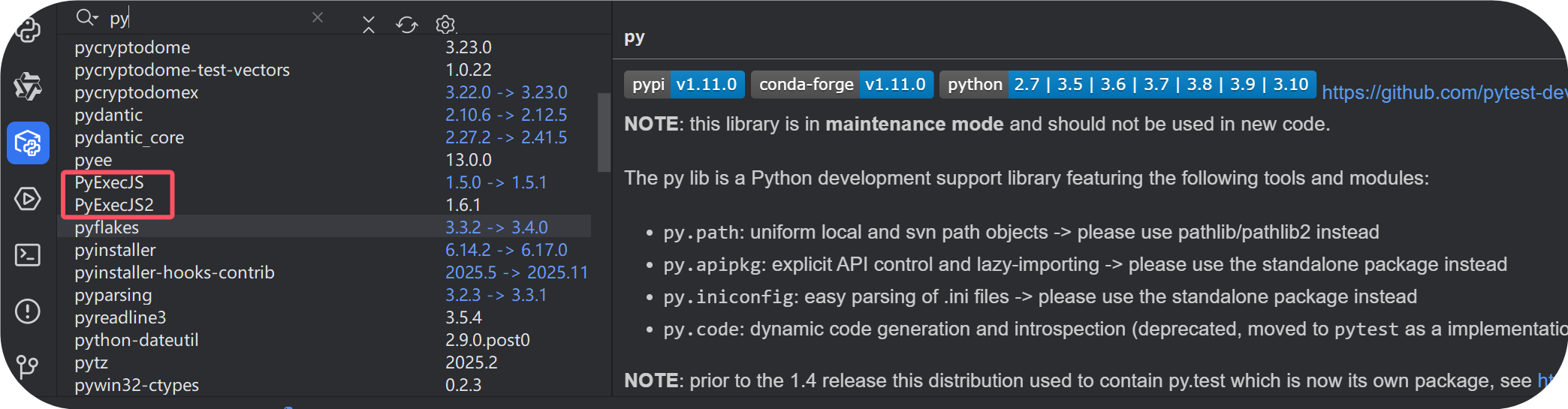
Task: Click the AI assistant icon in sidebar
Action: [28, 86]
